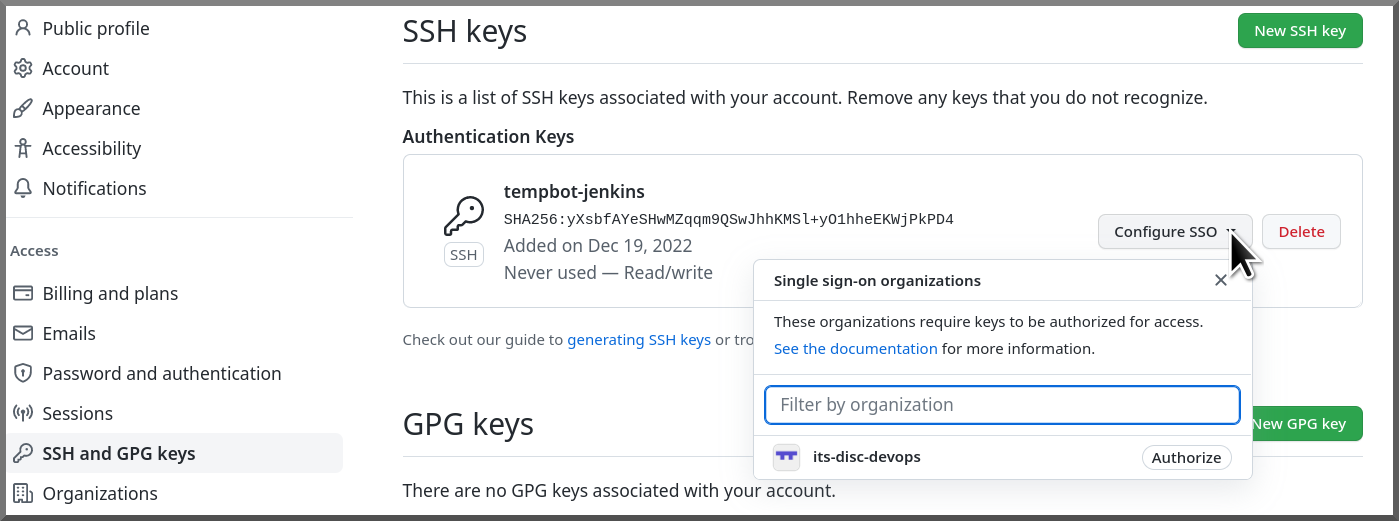Click the Password shield lock icon
Image resolution: width=1399 pixels, height=521 pixels.
click(x=23, y=373)
